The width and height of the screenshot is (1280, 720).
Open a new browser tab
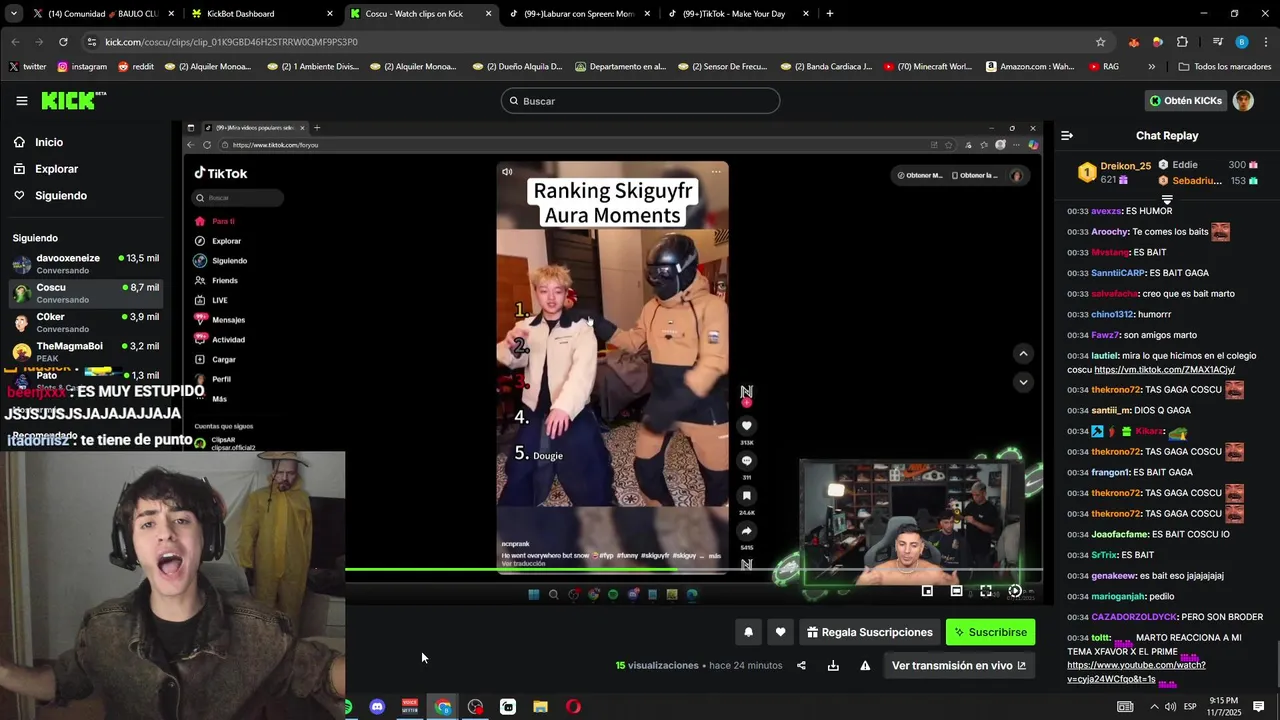tap(830, 14)
